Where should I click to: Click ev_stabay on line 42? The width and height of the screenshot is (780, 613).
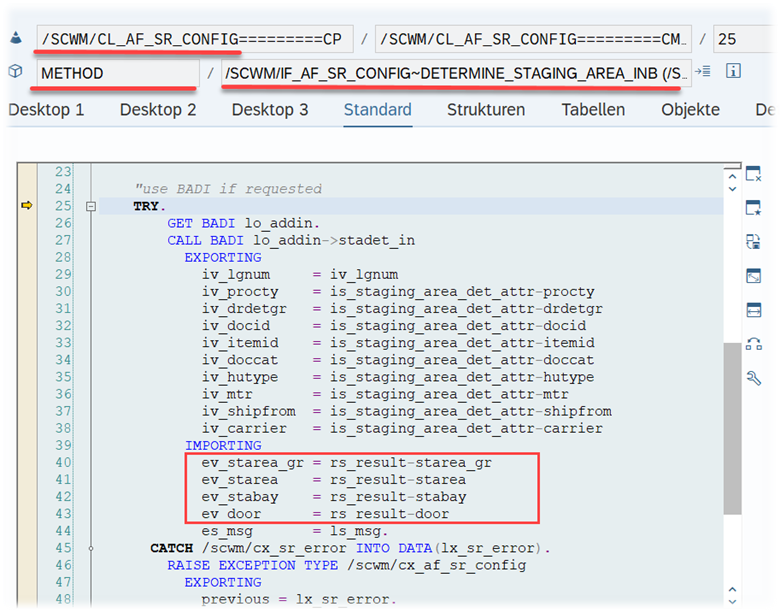[240, 497]
